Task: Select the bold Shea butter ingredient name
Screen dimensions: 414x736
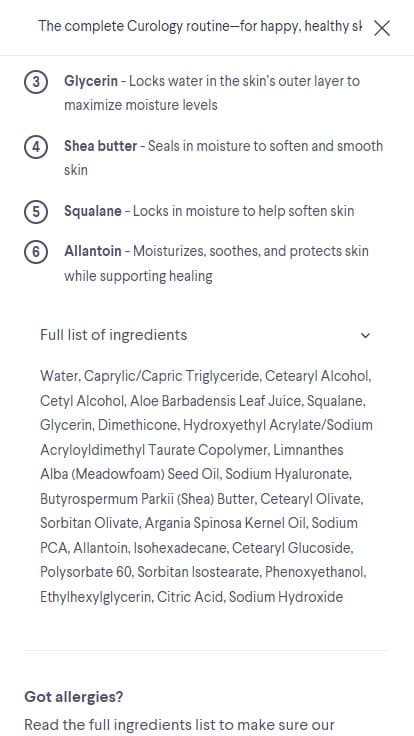Action: point(100,146)
